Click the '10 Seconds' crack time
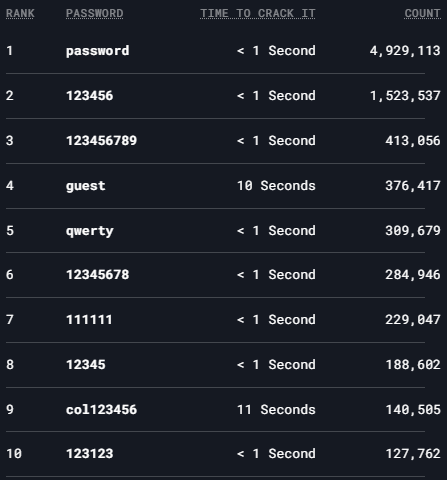The width and height of the screenshot is (447, 480). (x=276, y=186)
